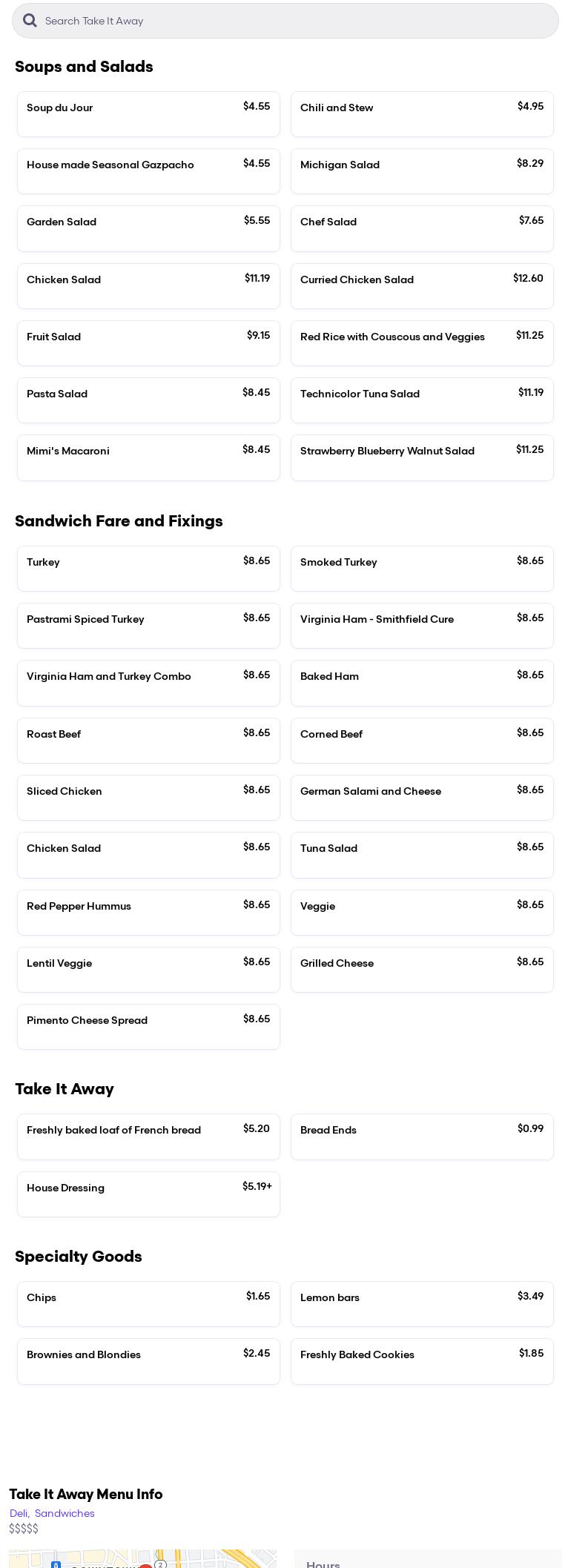Open Freshly baked loaf of French bread

[x=148, y=1137]
